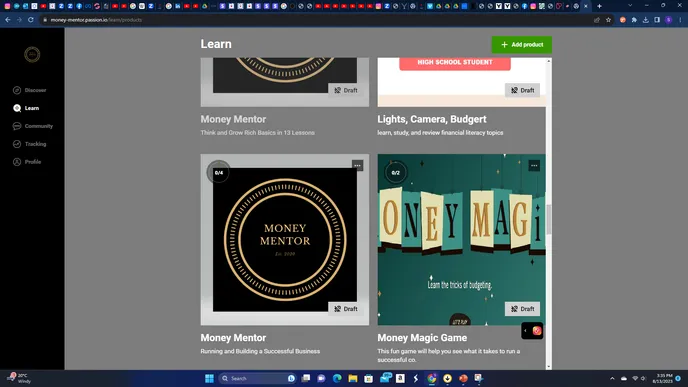
Task: Click the share page icon in address bar
Action: click(x=597, y=20)
